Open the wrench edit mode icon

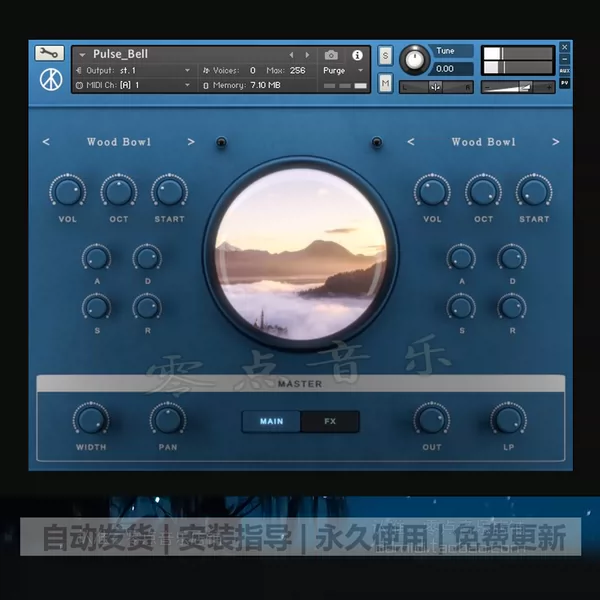tap(49, 53)
